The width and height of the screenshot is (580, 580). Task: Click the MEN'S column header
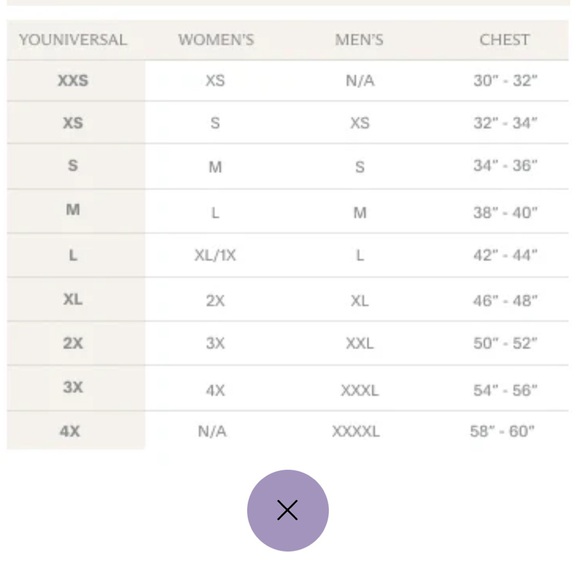pyautogui.click(x=359, y=40)
